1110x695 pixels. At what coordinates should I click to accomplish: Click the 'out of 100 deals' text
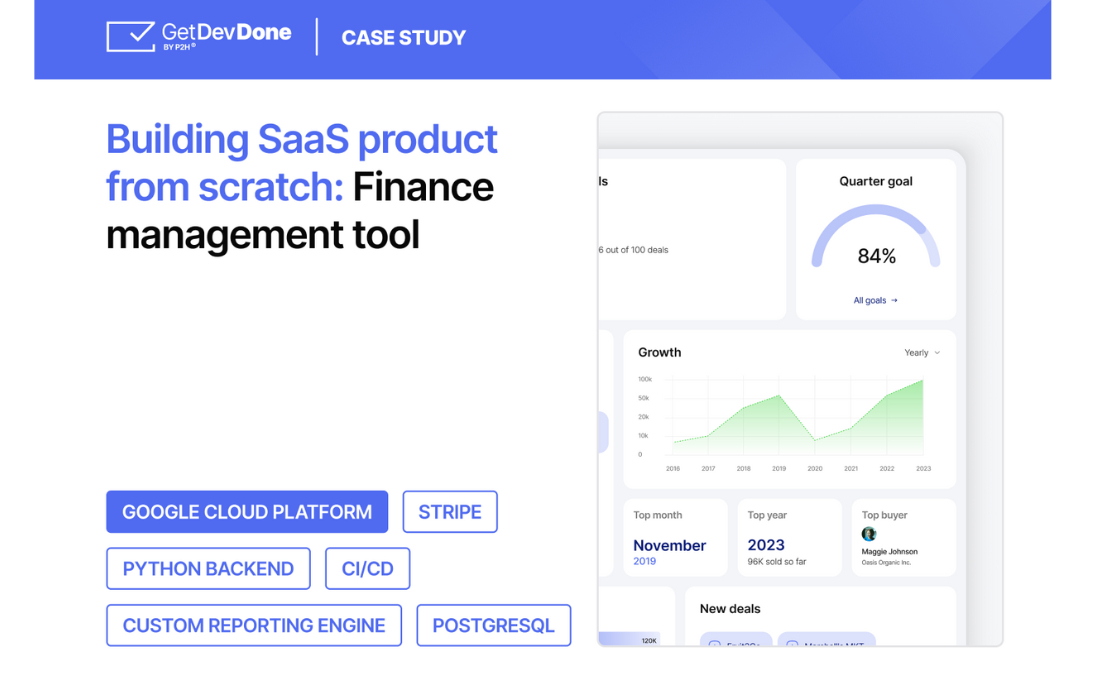pyautogui.click(x=636, y=250)
